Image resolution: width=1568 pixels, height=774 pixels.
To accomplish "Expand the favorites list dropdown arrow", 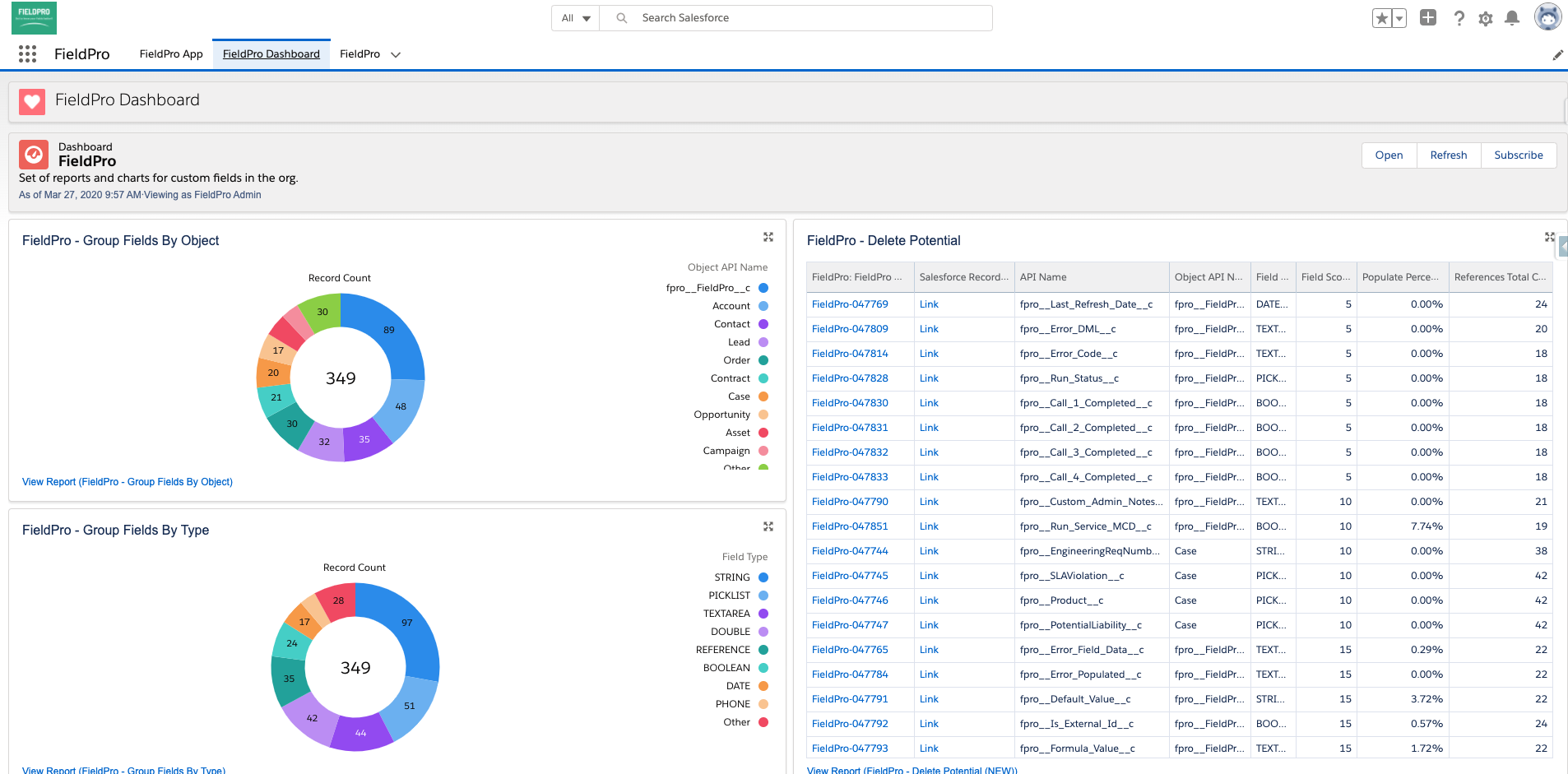I will pos(1399,18).
